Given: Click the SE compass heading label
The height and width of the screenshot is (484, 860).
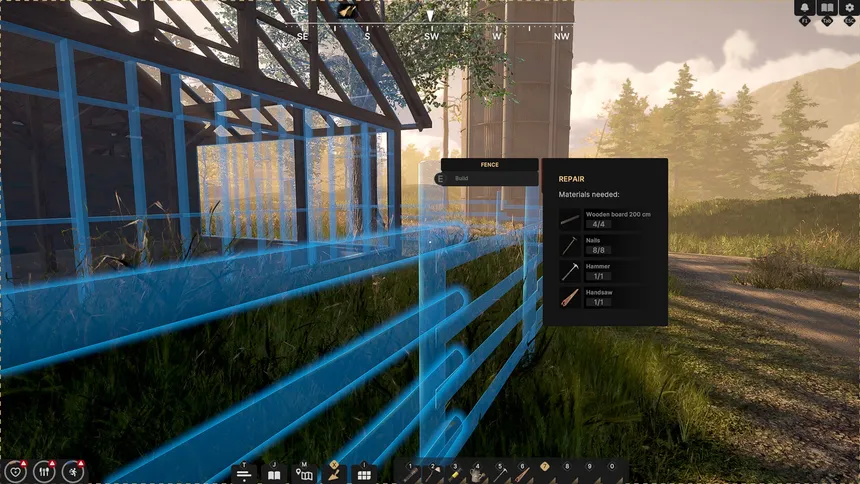Looking at the screenshot, I should pyautogui.click(x=302, y=36).
